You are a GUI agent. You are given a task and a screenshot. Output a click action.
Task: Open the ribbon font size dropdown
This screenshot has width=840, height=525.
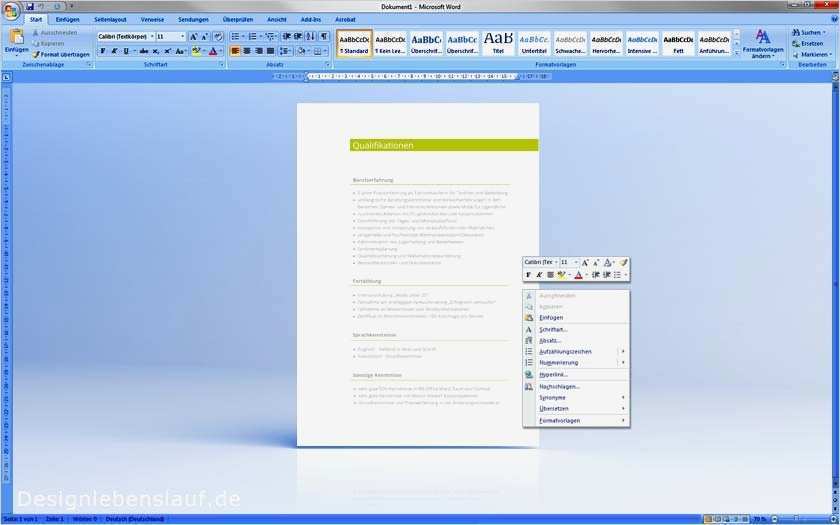[183, 36]
